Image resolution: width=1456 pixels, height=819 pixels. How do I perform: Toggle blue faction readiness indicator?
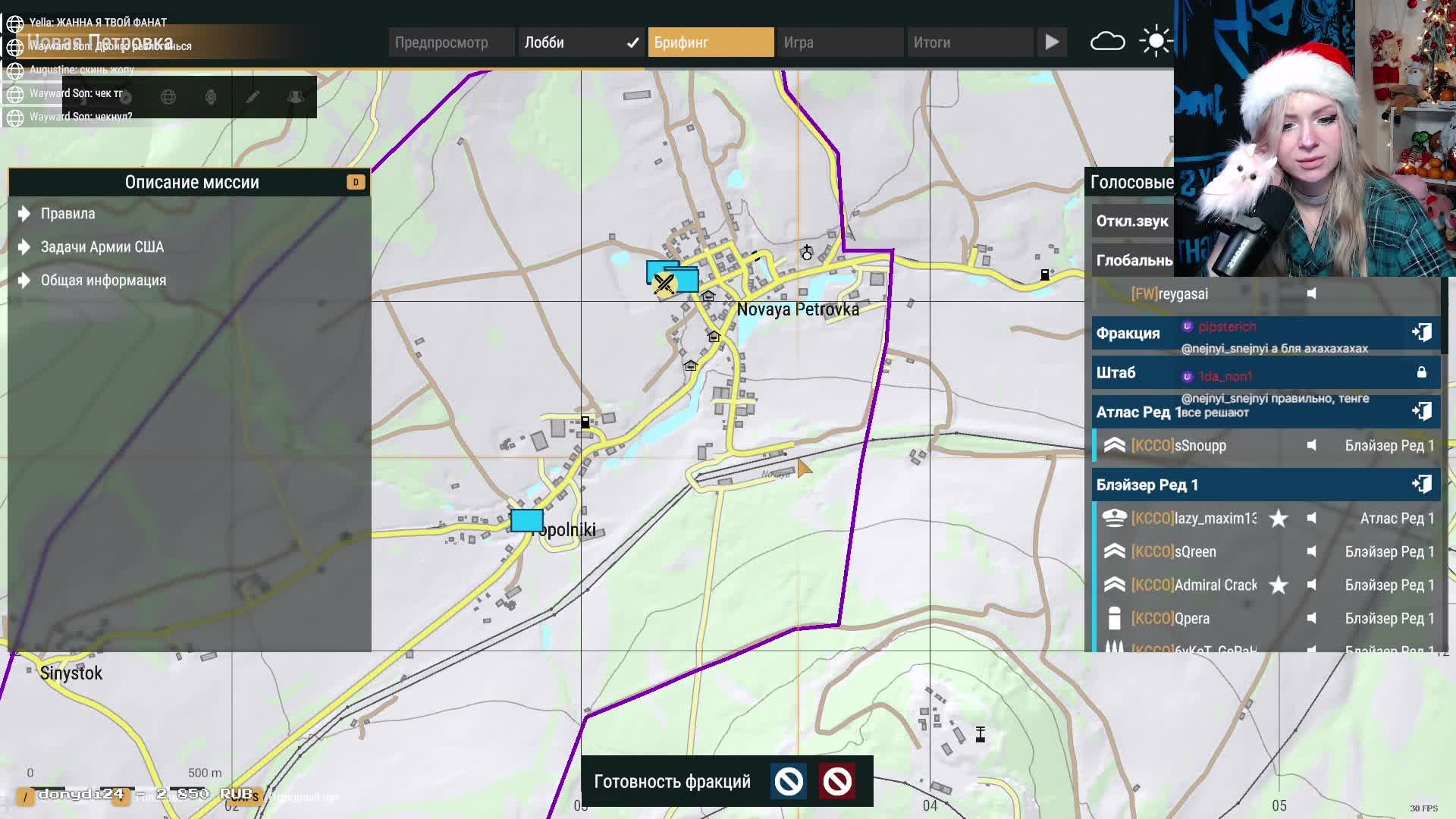789,781
